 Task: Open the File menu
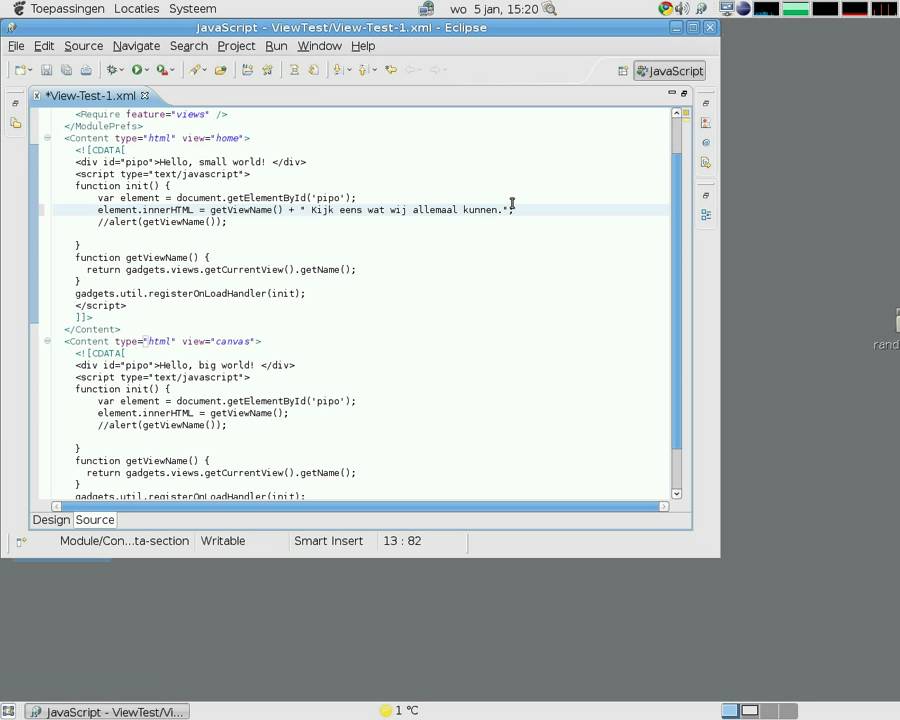coord(16,46)
